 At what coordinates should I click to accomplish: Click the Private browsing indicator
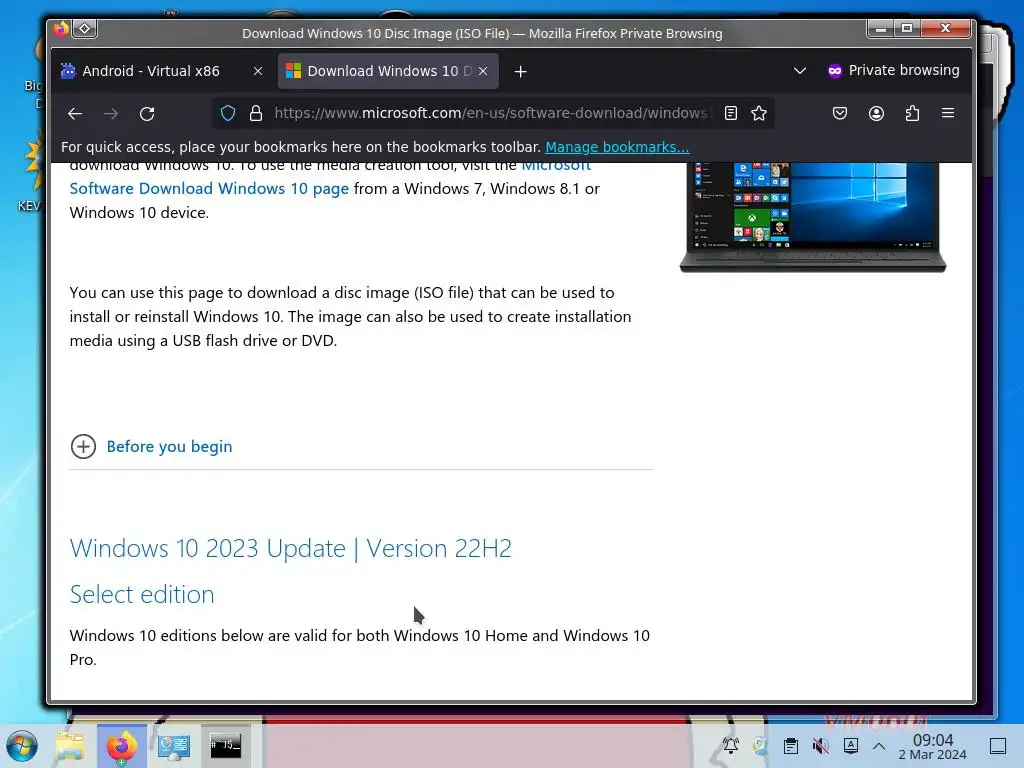893,71
